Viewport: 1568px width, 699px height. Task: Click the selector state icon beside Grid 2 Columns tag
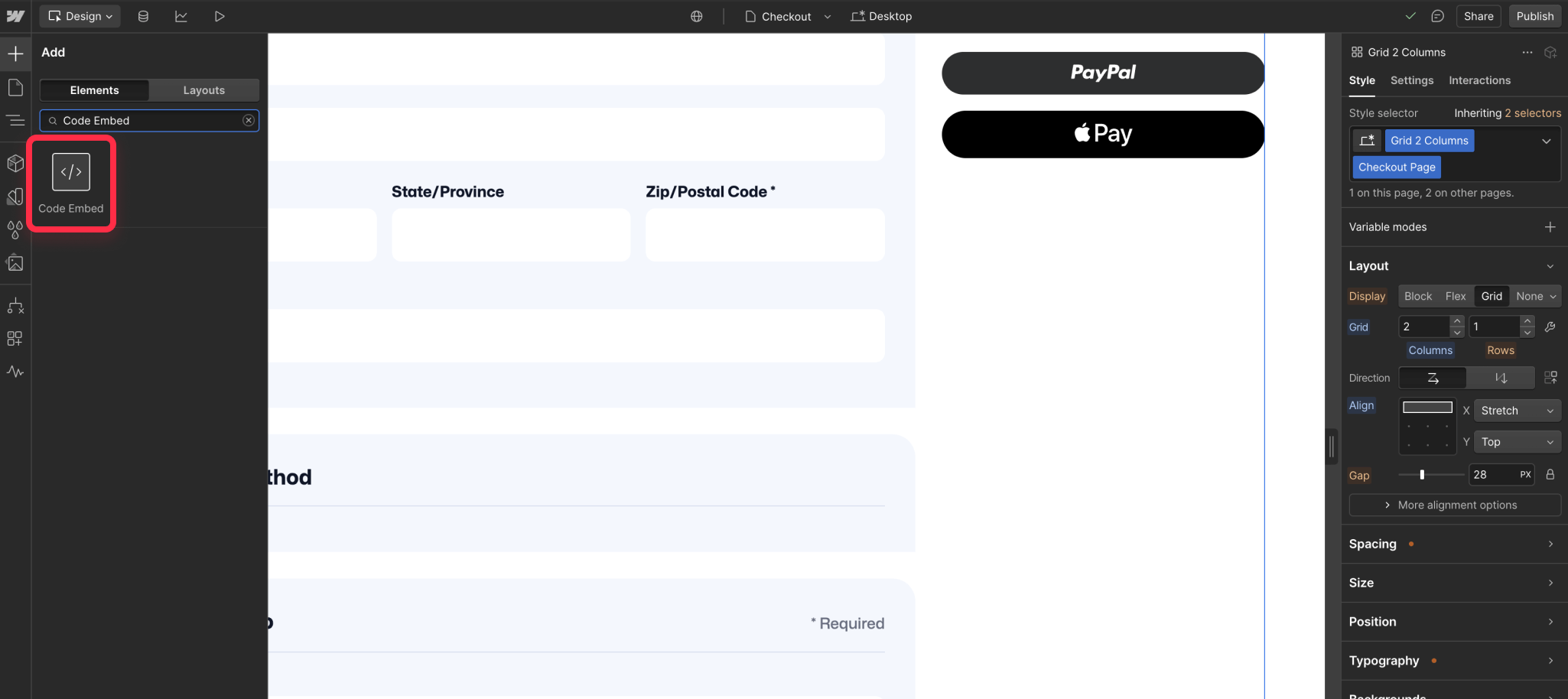(x=1367, y=141)
